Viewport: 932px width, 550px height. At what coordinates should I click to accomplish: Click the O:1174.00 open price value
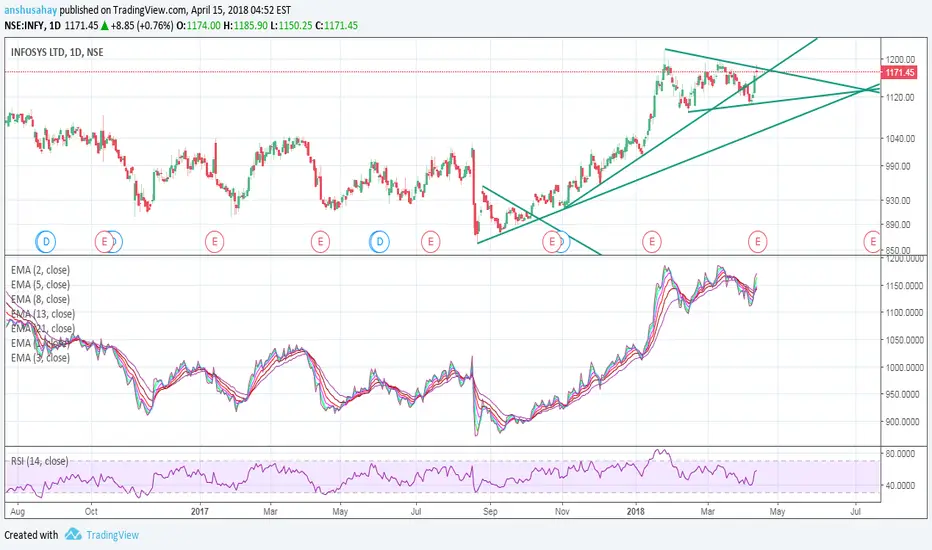pyautogui.click(x=198, y=26)
